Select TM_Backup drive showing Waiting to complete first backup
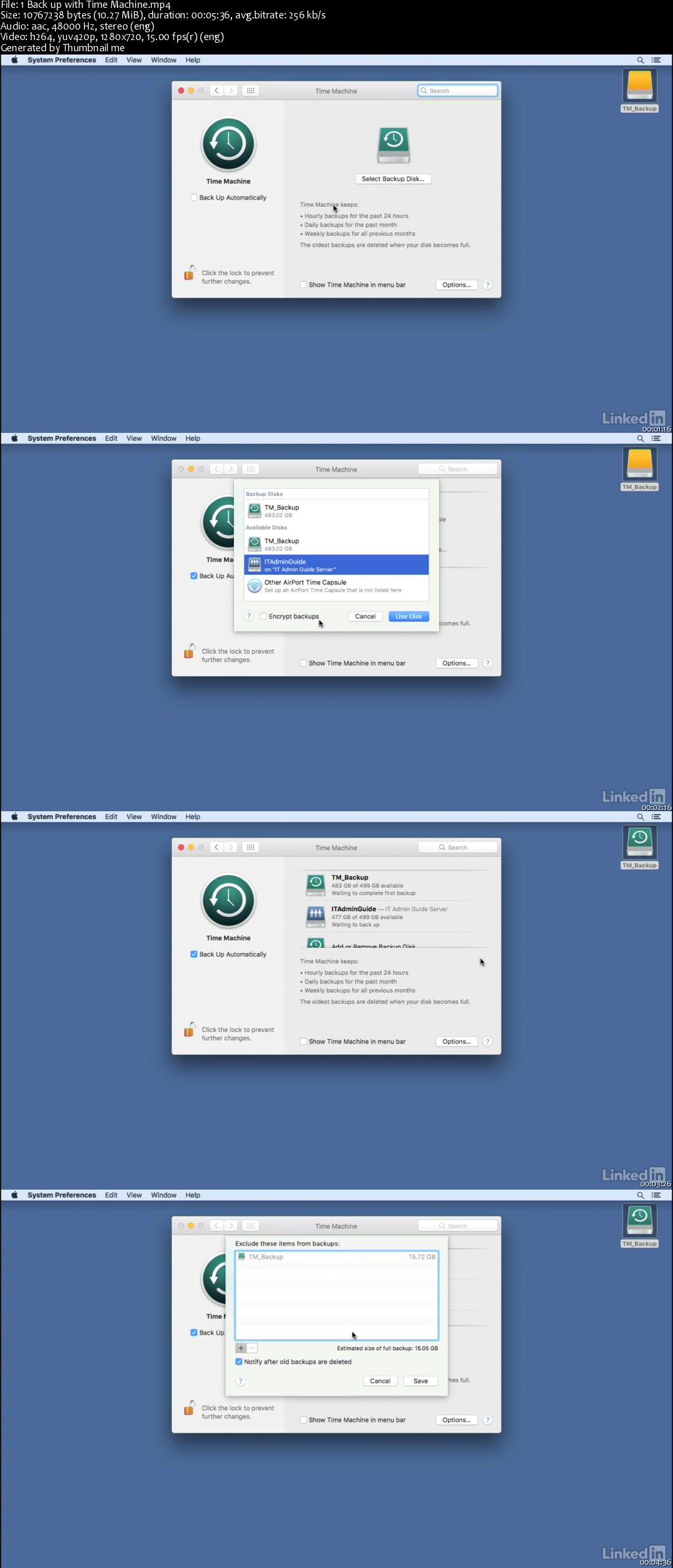 coord(394,885)
